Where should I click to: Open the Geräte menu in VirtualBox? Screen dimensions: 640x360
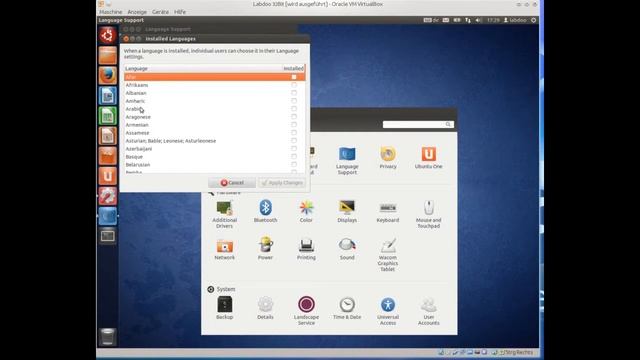pos(160,12)
